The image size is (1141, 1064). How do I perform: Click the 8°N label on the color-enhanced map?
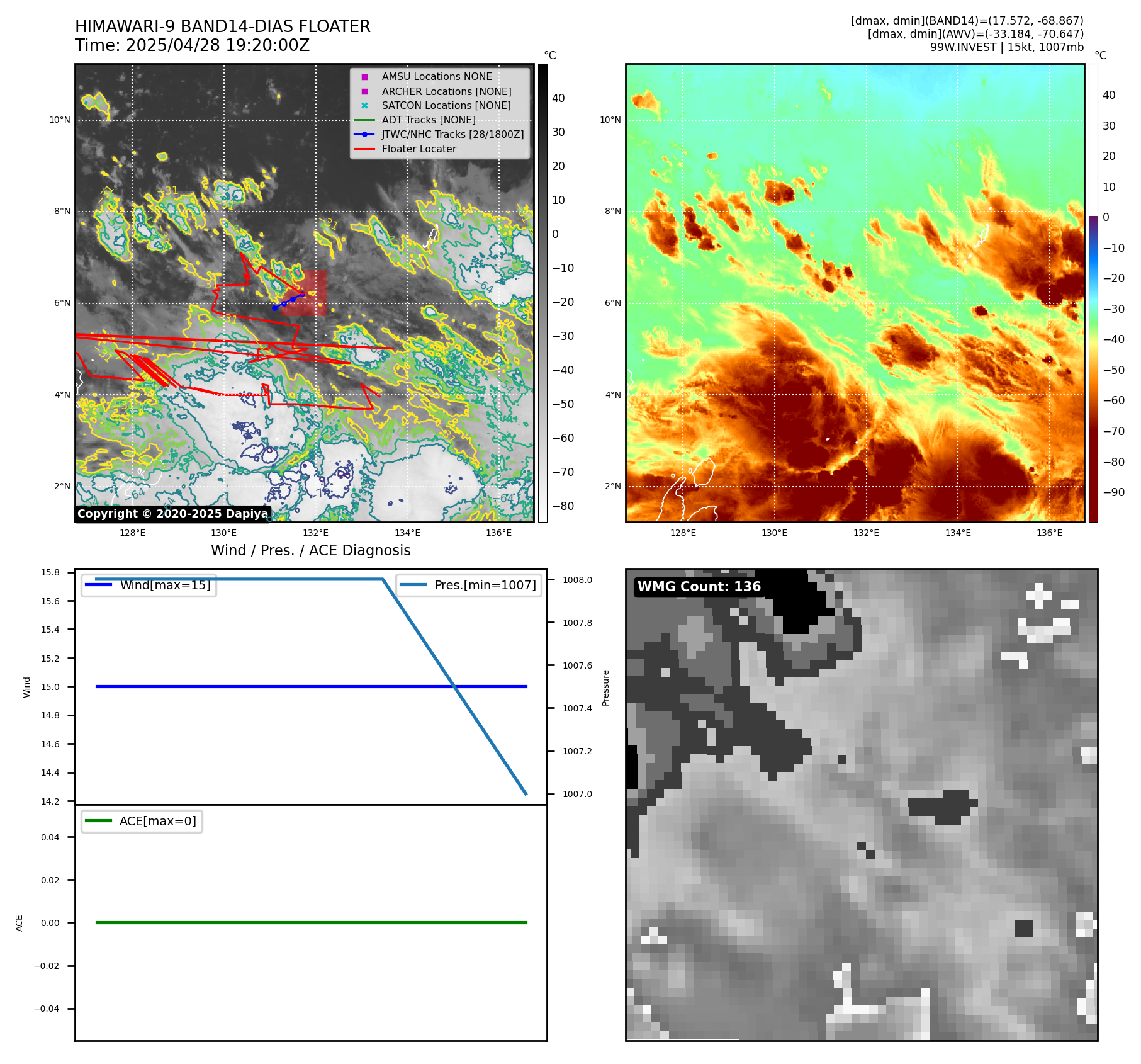click(613, 211)
